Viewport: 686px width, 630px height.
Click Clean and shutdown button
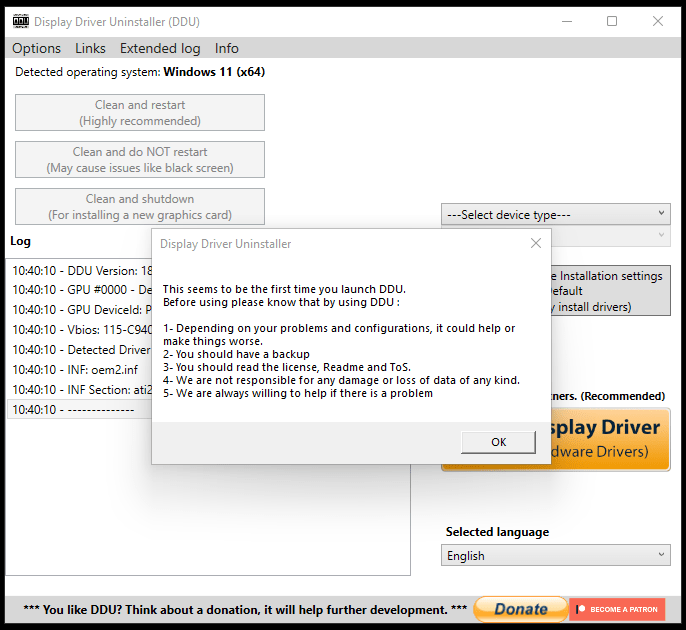tap(140, 207)
